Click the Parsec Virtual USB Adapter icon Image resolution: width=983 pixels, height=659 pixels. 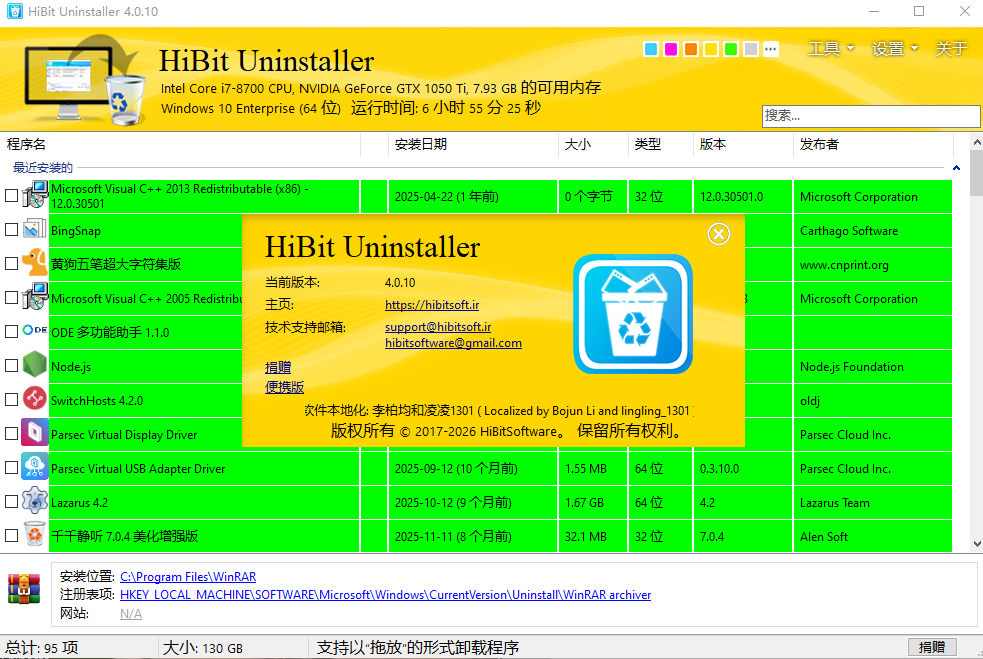click(x=35, y=467)
